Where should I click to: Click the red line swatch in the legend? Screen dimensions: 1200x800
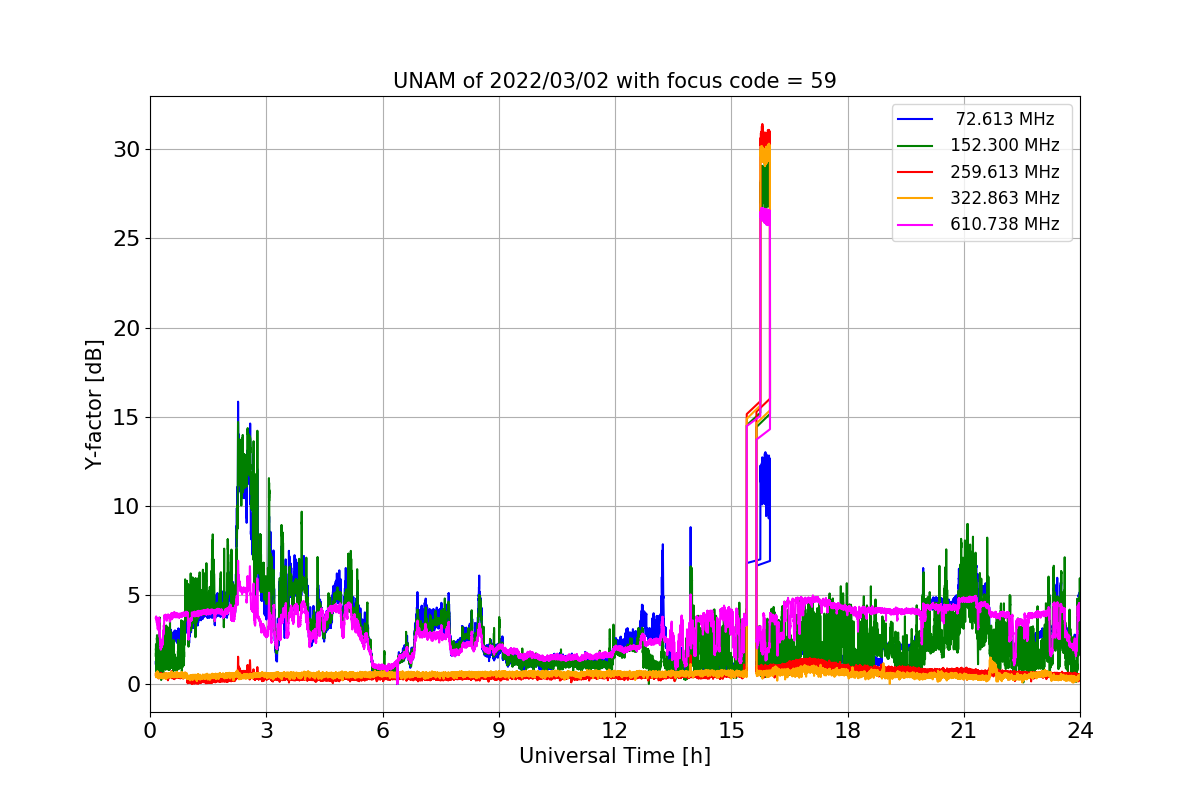coord(915,172)
